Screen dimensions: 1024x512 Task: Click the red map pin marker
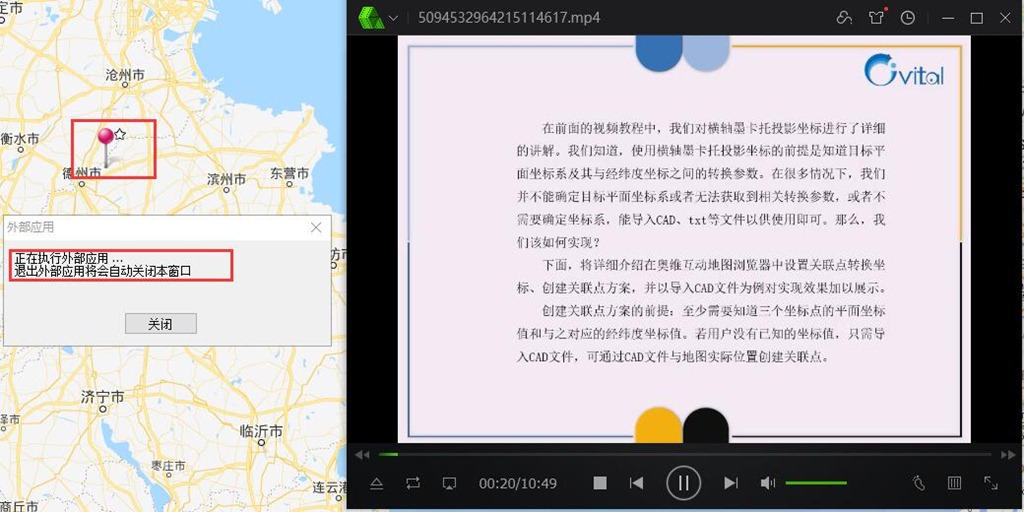point(105,138)
